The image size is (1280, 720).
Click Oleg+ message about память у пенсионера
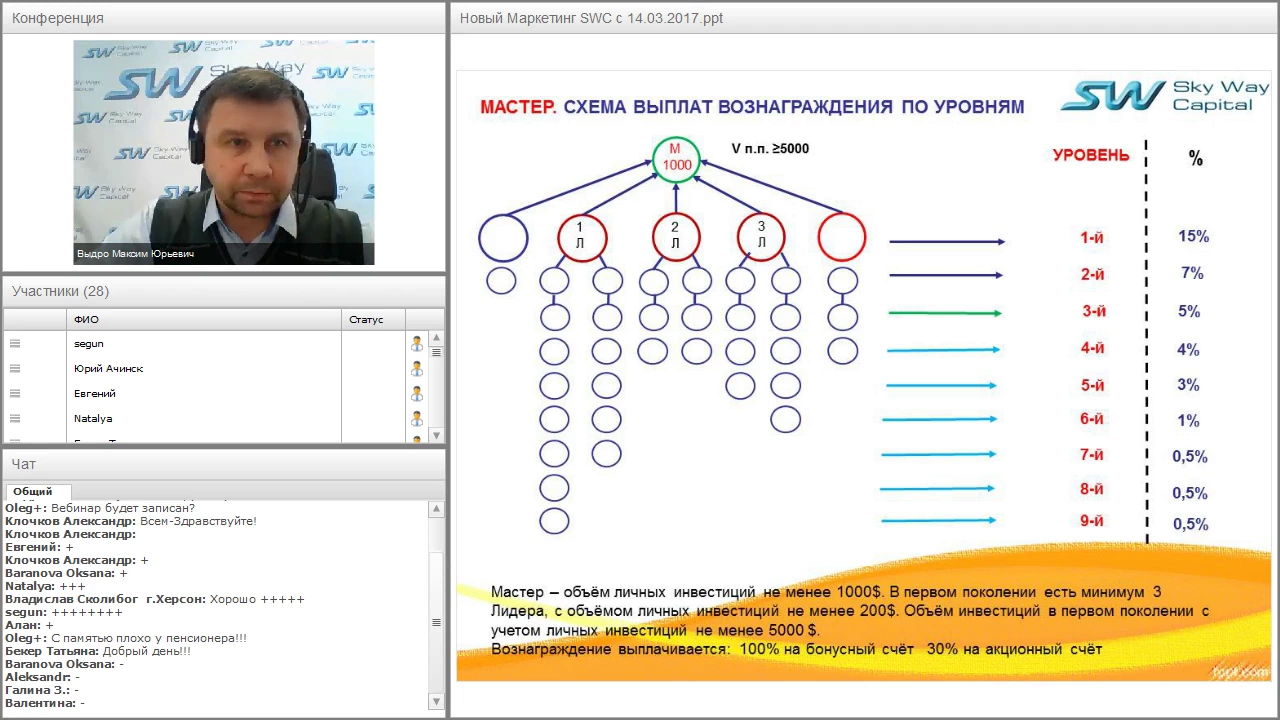pos(126,638)
